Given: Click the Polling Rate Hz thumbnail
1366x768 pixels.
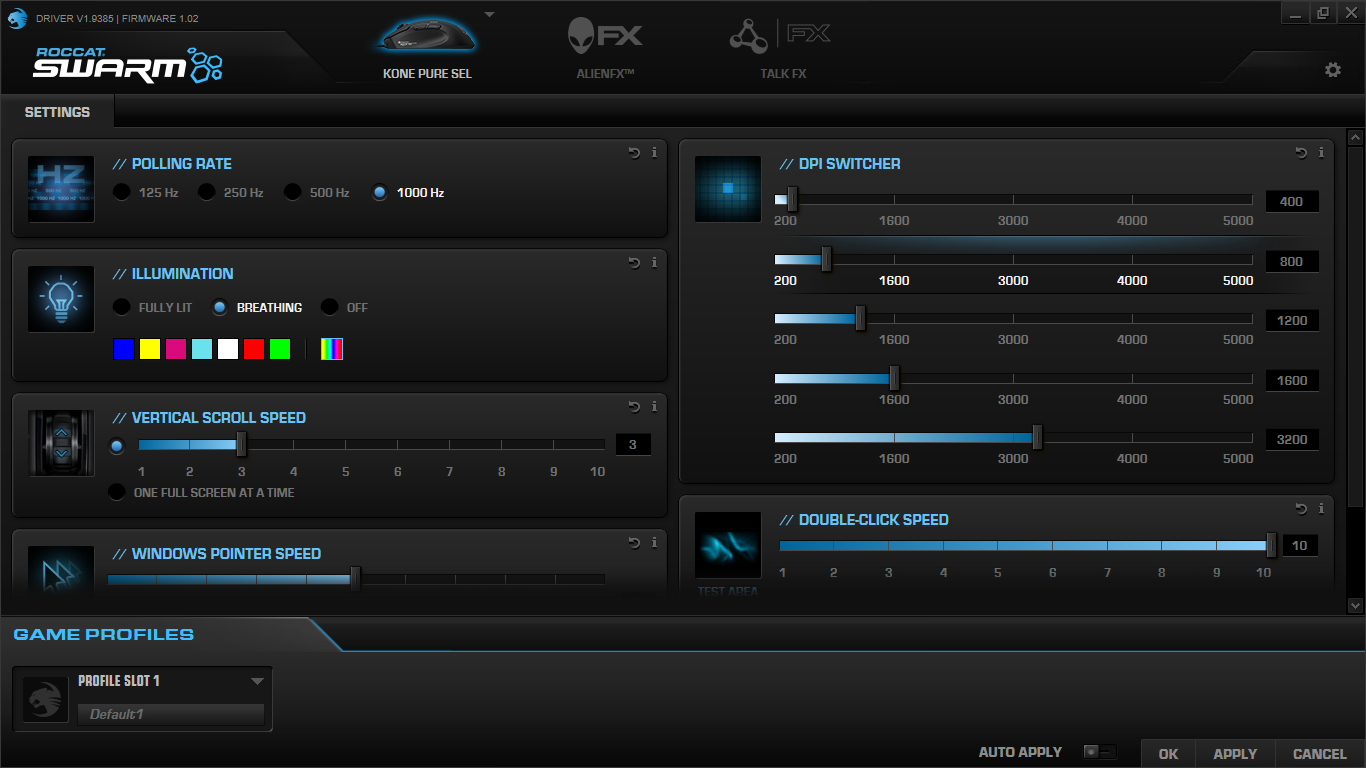Looking at the screenshot, I should point(61,189).
